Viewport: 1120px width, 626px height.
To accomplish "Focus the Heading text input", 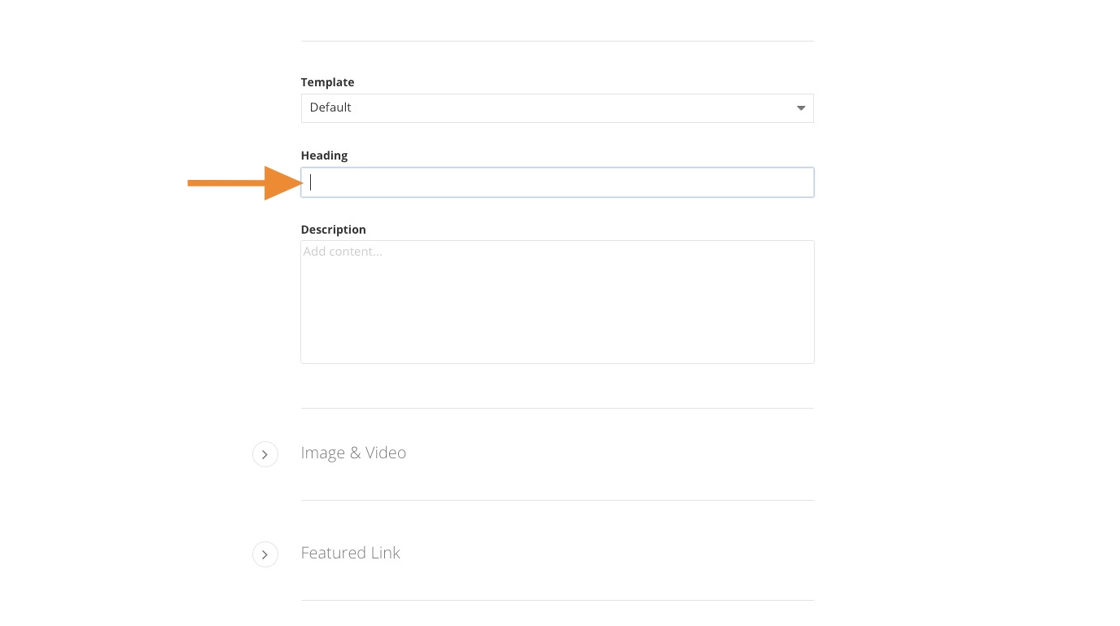I will (557, 182).
